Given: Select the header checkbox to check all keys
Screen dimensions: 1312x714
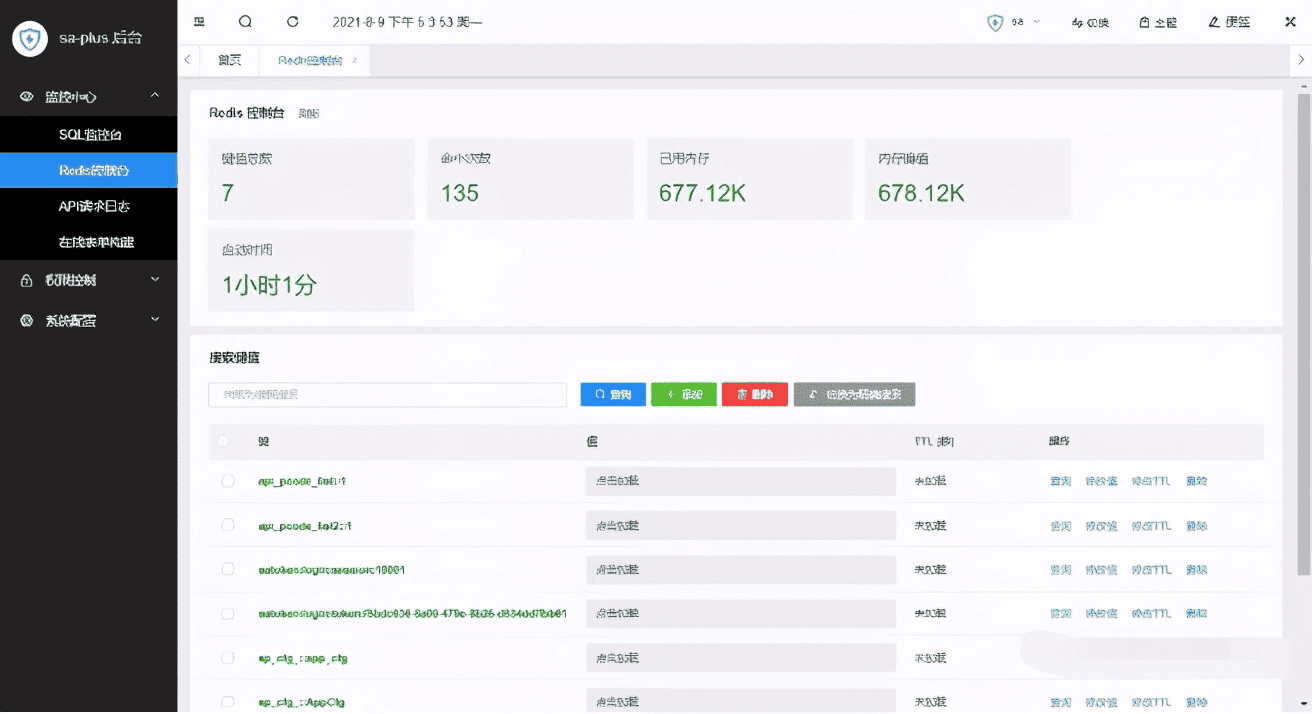Looking at the screenshot, I should tap(223, 441).
